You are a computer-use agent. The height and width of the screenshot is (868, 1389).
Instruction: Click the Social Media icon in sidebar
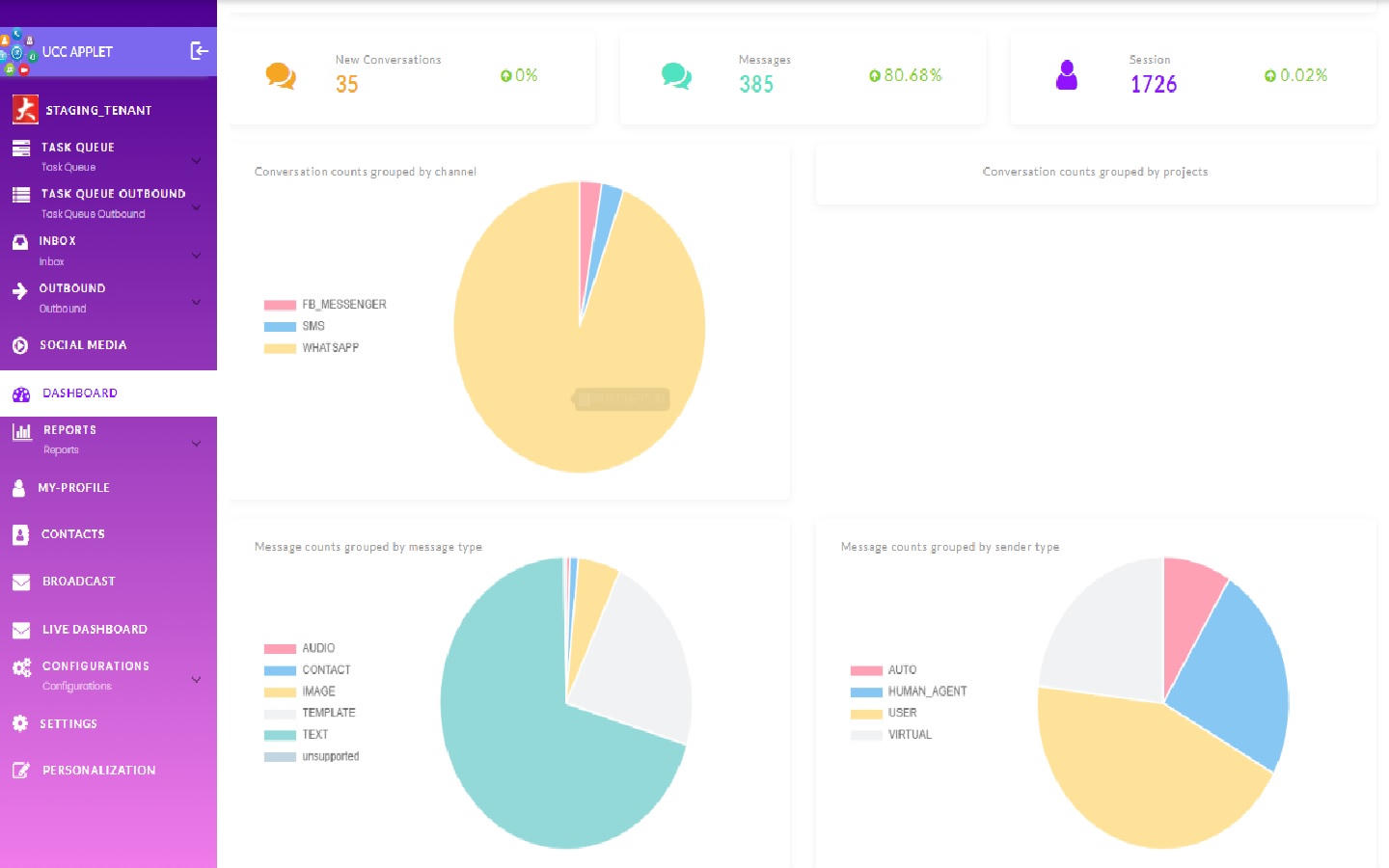click(20, 345)
